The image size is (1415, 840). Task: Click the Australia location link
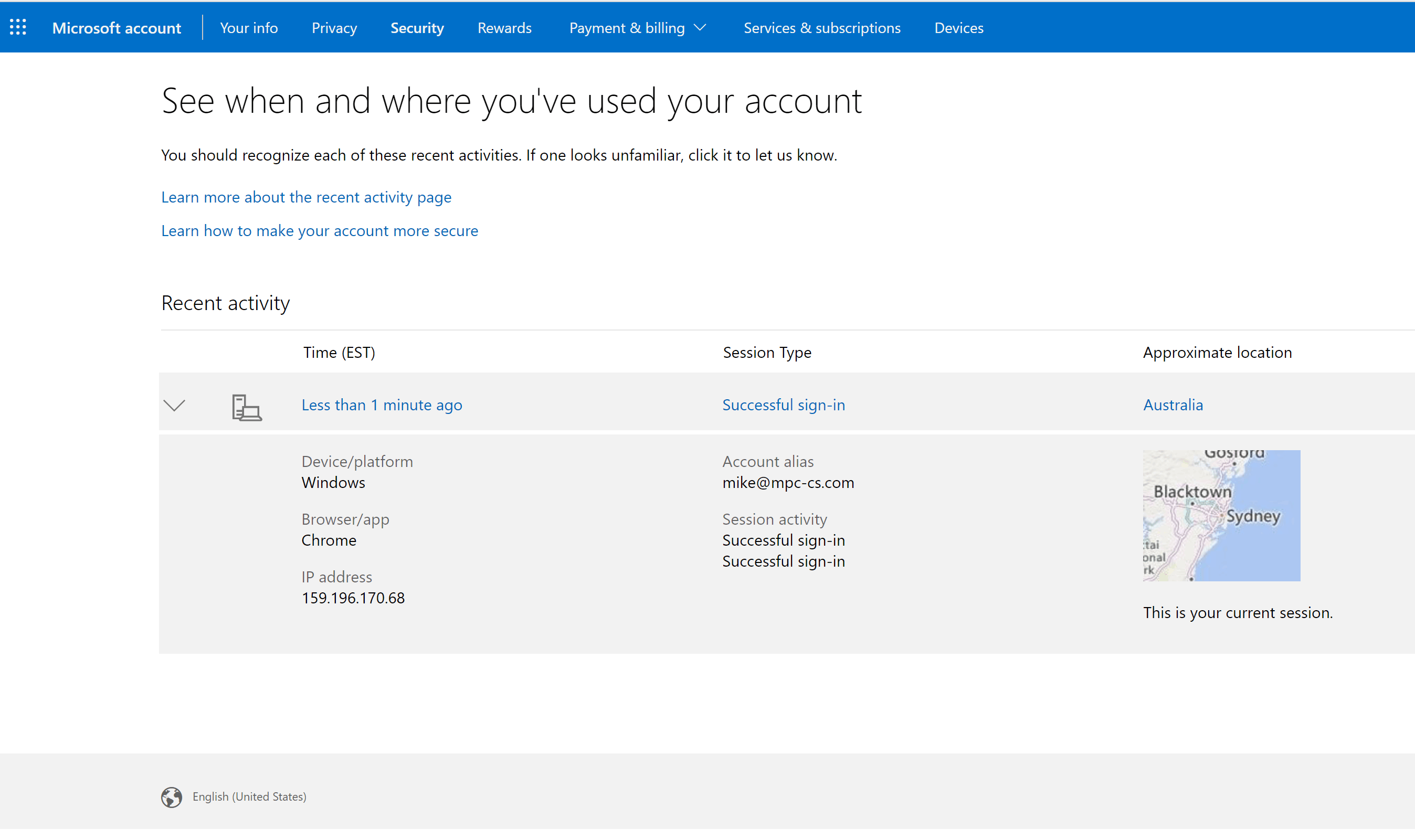click(1173, 405)
